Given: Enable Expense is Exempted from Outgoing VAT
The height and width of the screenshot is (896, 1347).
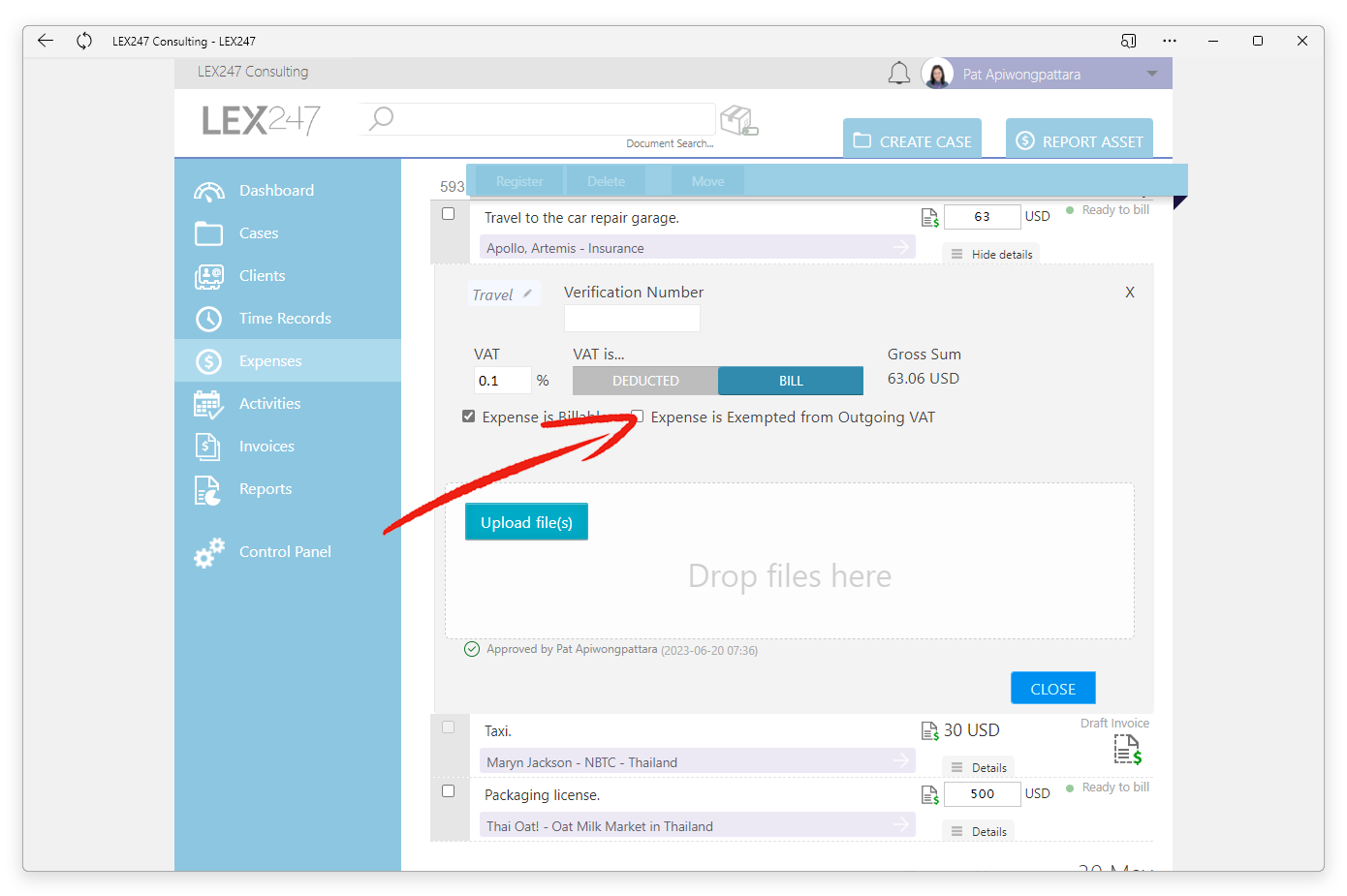Looking at the screenshot, I should pyautogui.click(x=638, y=417).
